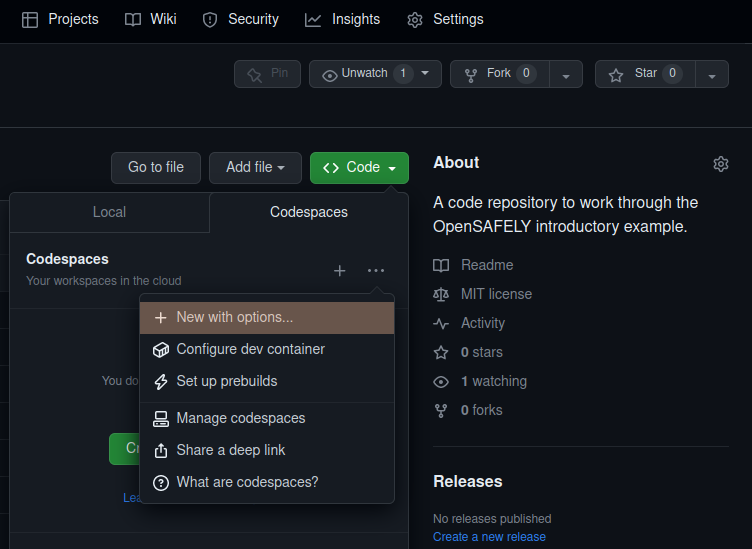Click the eye icon on Unwatch
The width and height of the screenshot is (752, 549).
pos(329,75)
